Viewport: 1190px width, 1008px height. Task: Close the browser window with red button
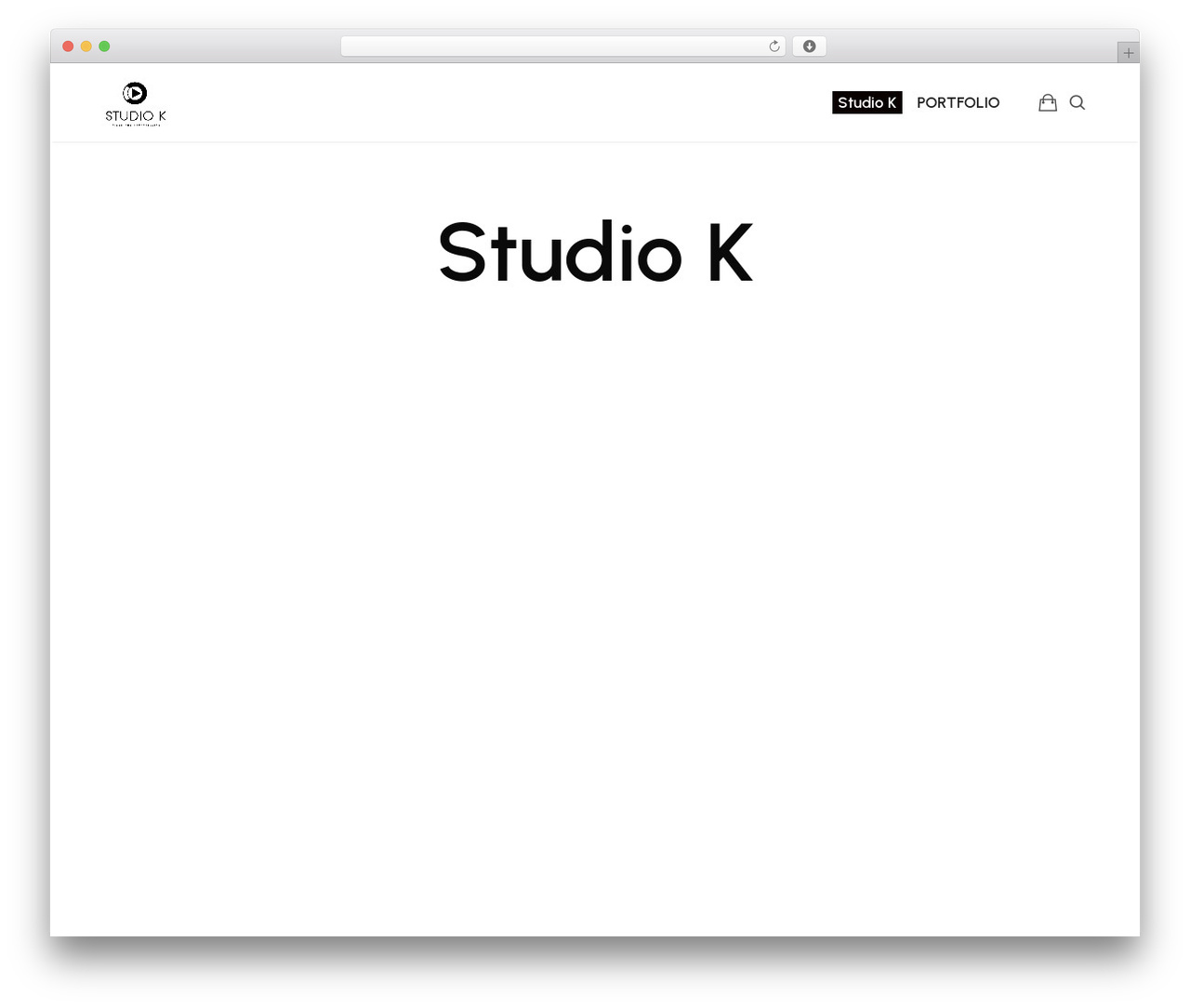click(68, 46)
